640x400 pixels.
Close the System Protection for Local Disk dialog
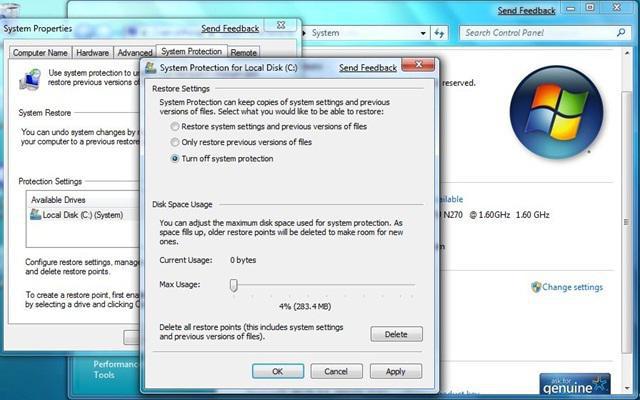tap(418, 64)
